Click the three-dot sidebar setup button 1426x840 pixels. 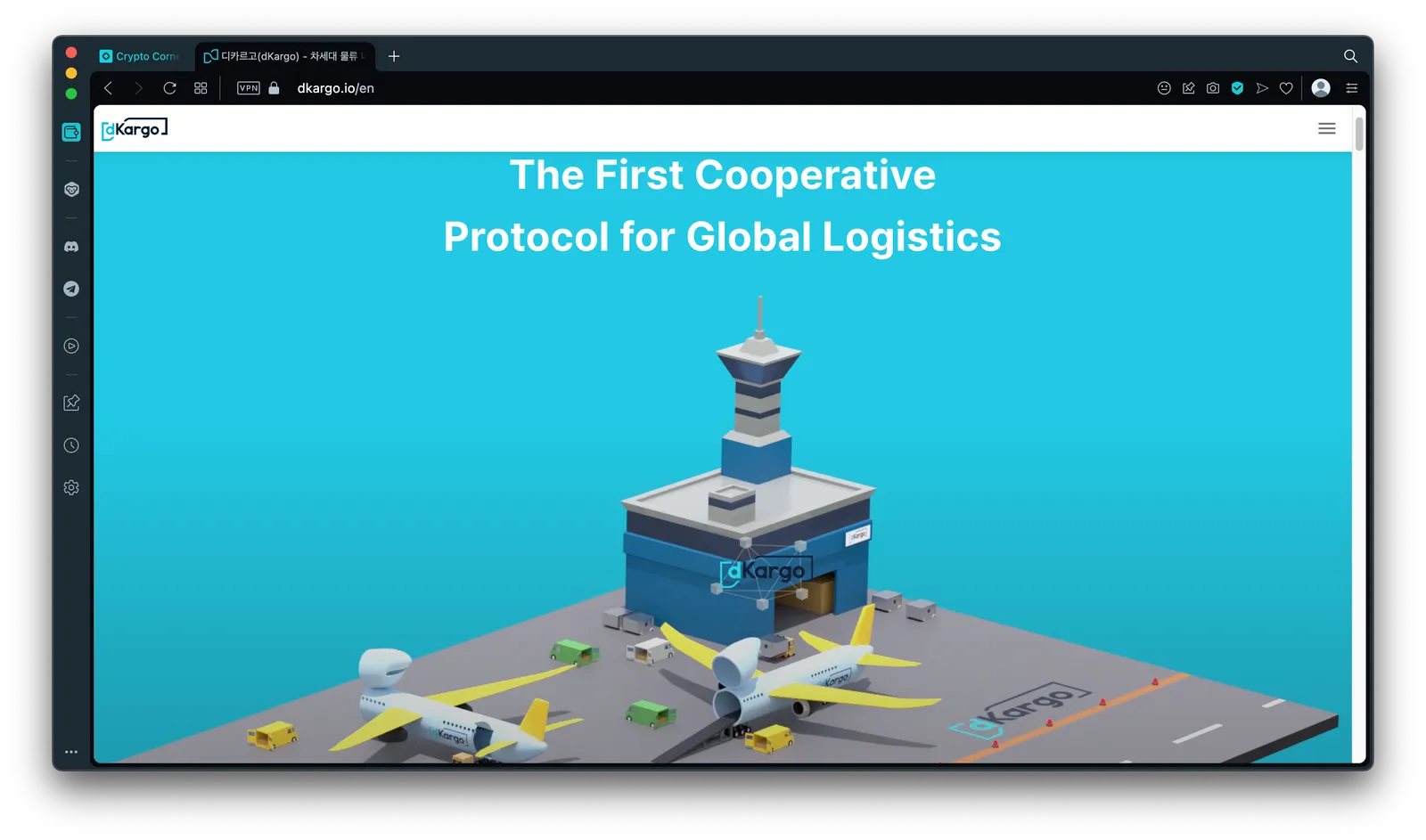pos(71,752)
